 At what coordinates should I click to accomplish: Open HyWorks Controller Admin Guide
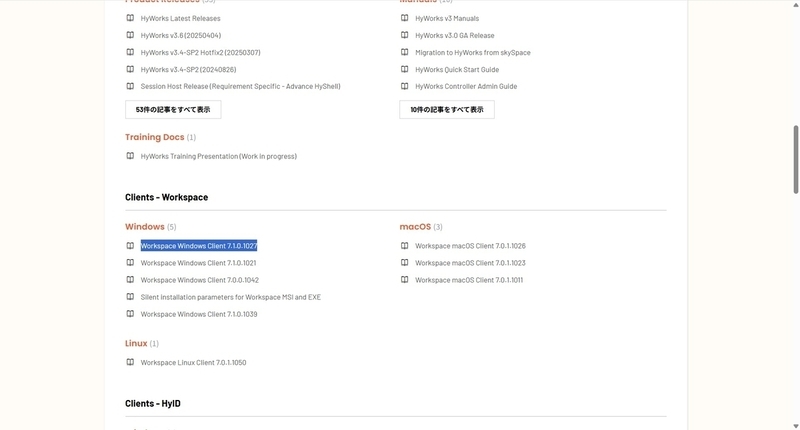coord(466,86)
